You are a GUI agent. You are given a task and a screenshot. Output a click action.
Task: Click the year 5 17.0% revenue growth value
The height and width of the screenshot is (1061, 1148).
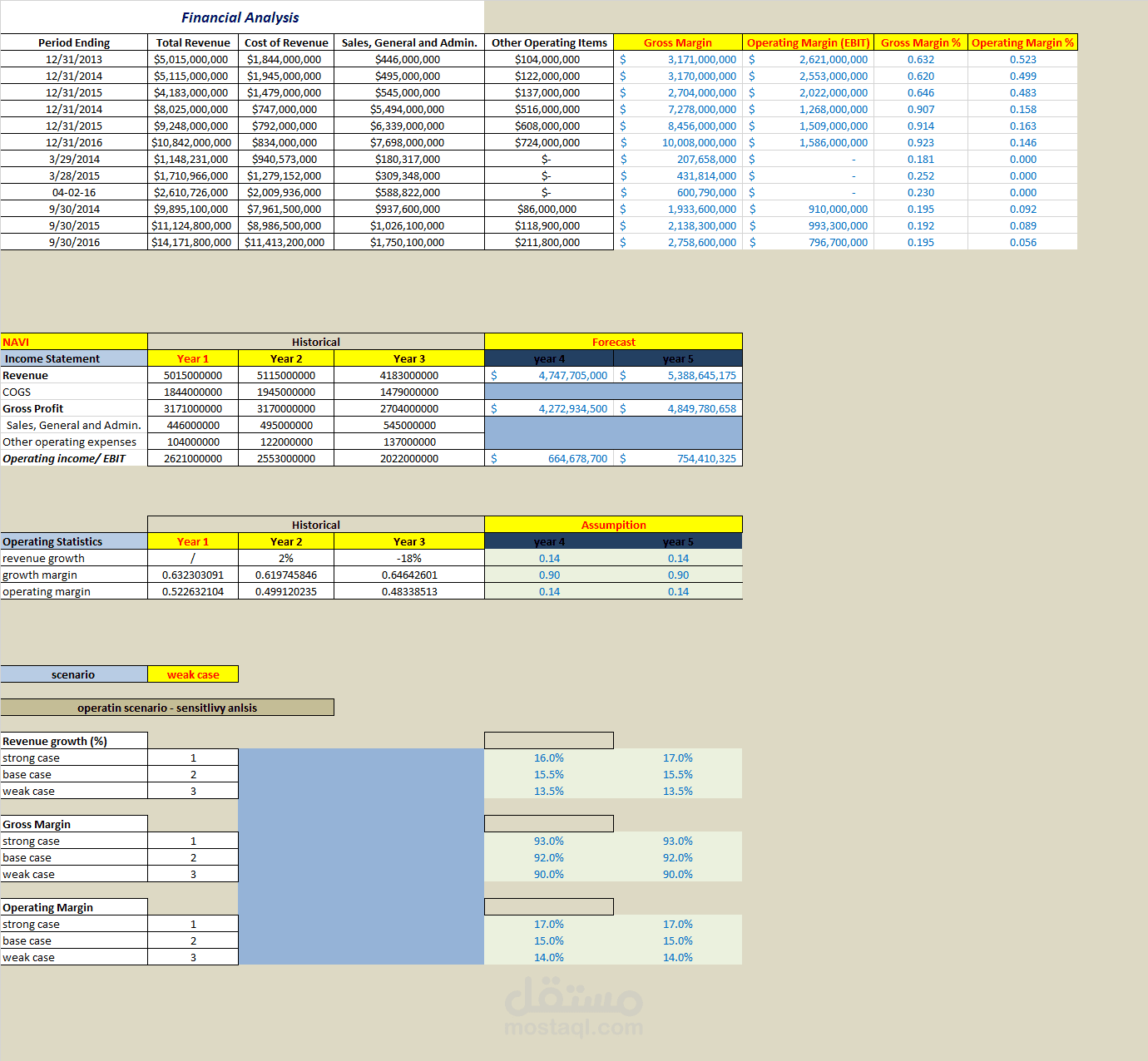click(678, 758)
